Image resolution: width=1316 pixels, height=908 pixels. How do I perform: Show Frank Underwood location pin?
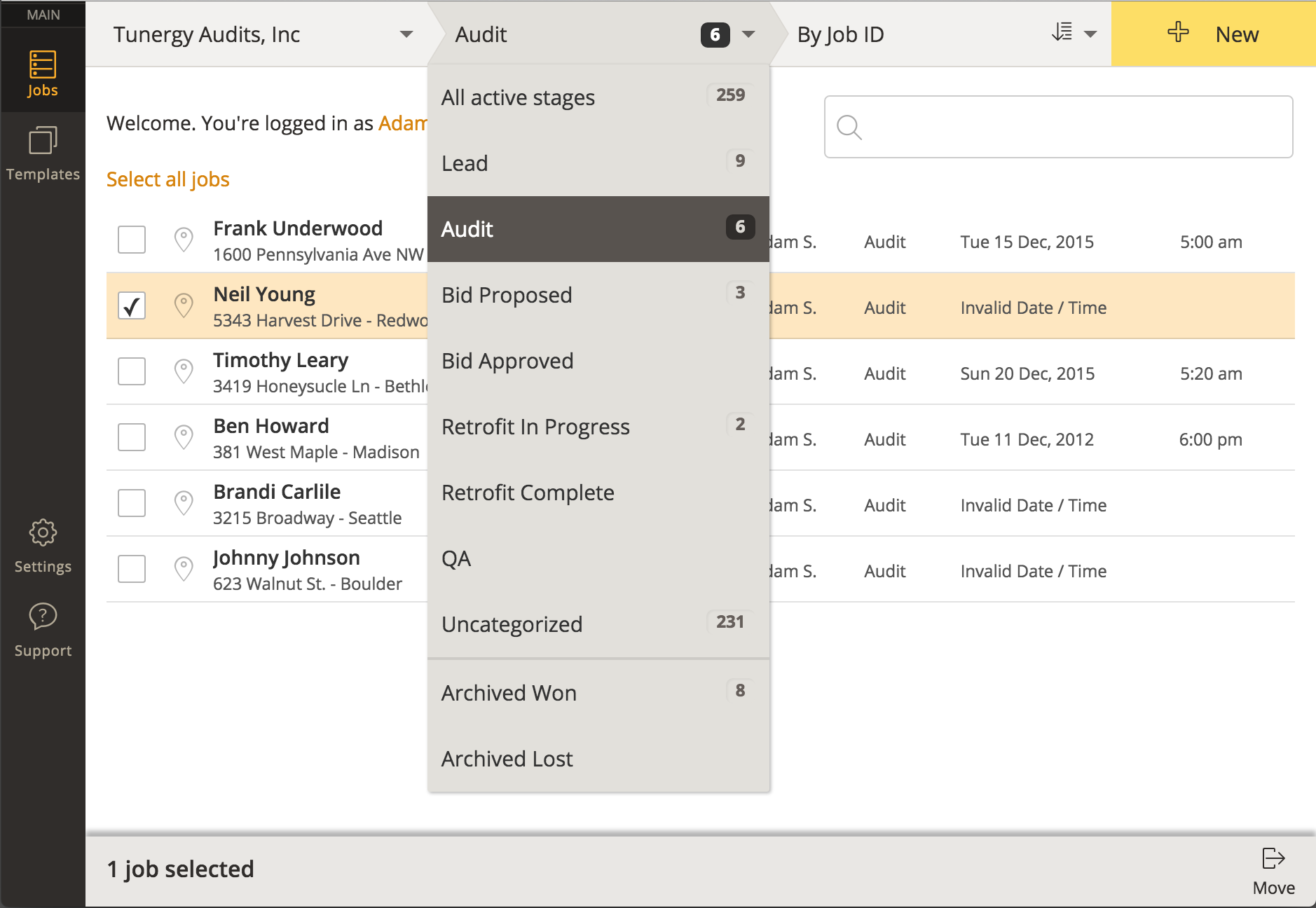tap(184, 240)
